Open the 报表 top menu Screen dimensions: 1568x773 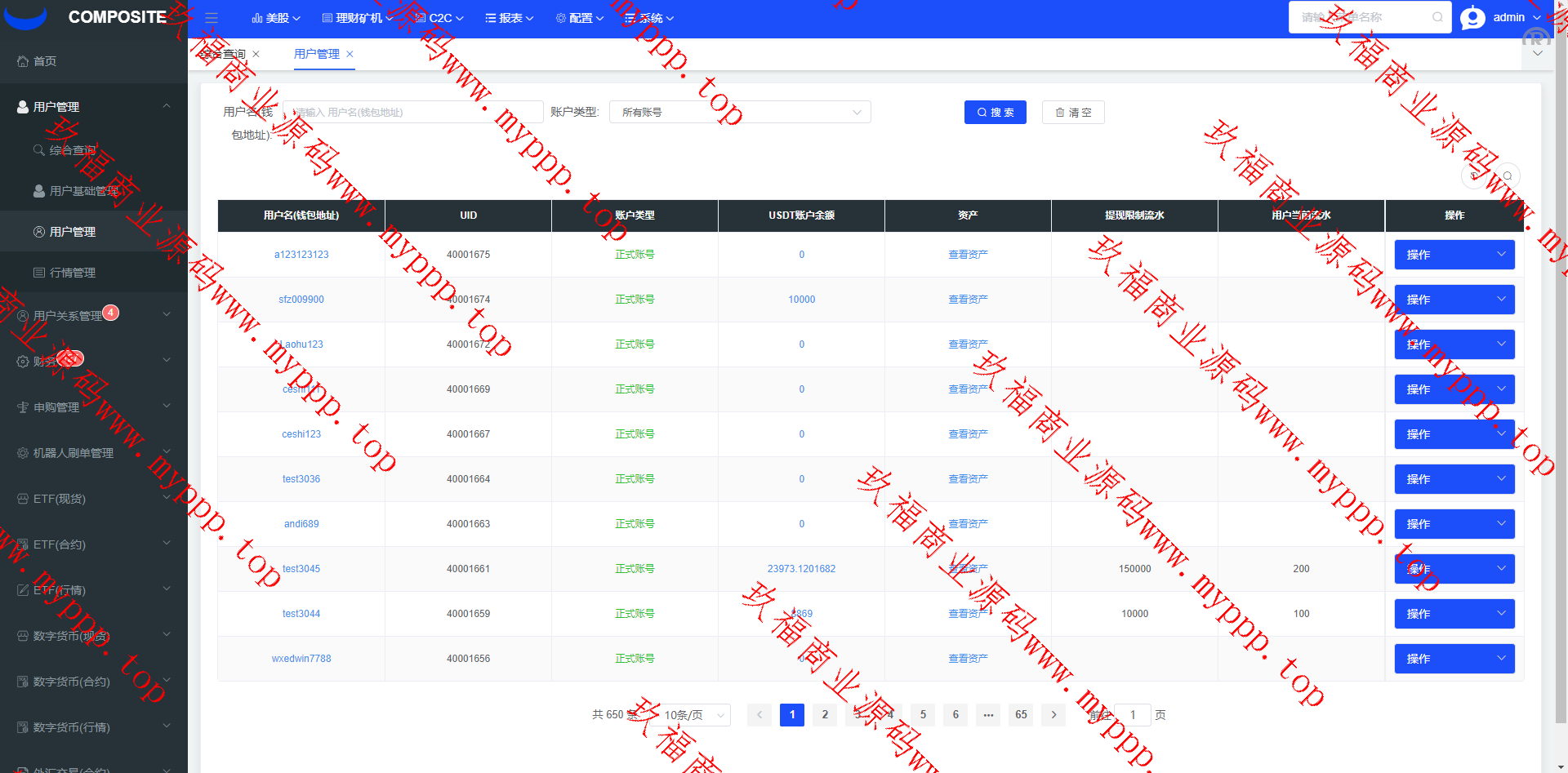(x=510, y=18)
